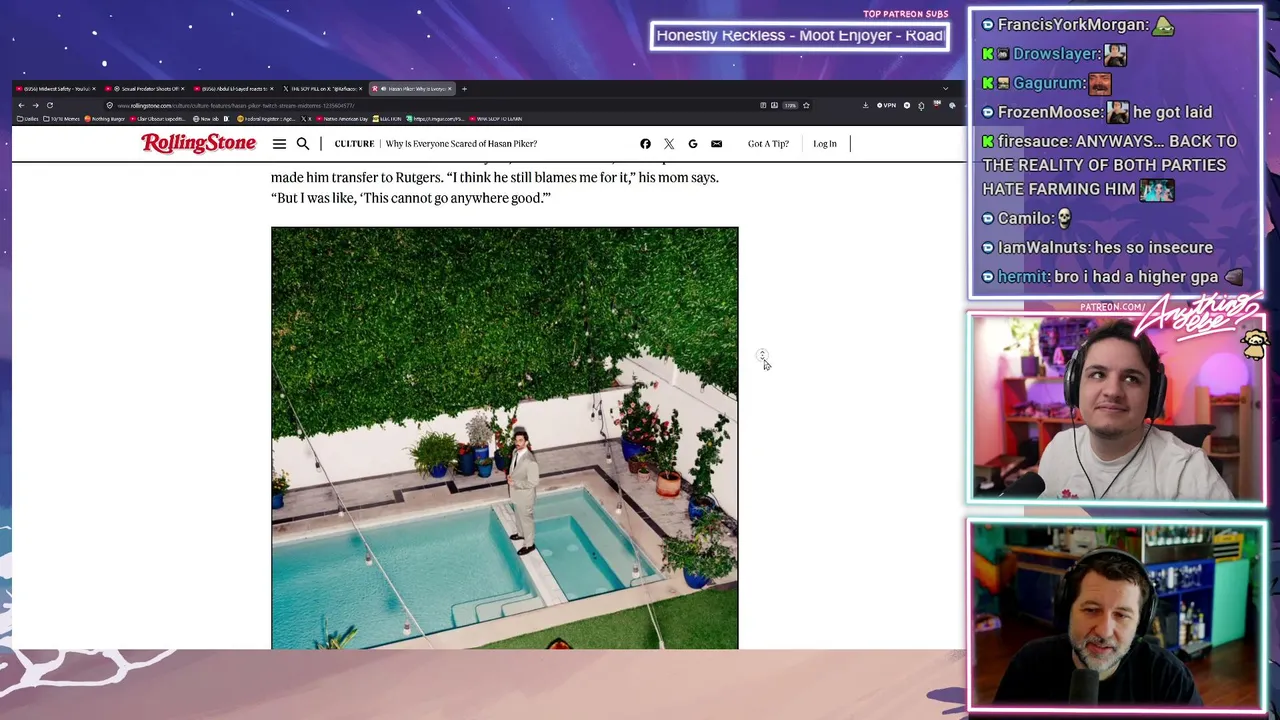Viewport: 1280px width, 720px height.
Task: Click Gagurum's username in chat
Action: tap(1049, 83)
